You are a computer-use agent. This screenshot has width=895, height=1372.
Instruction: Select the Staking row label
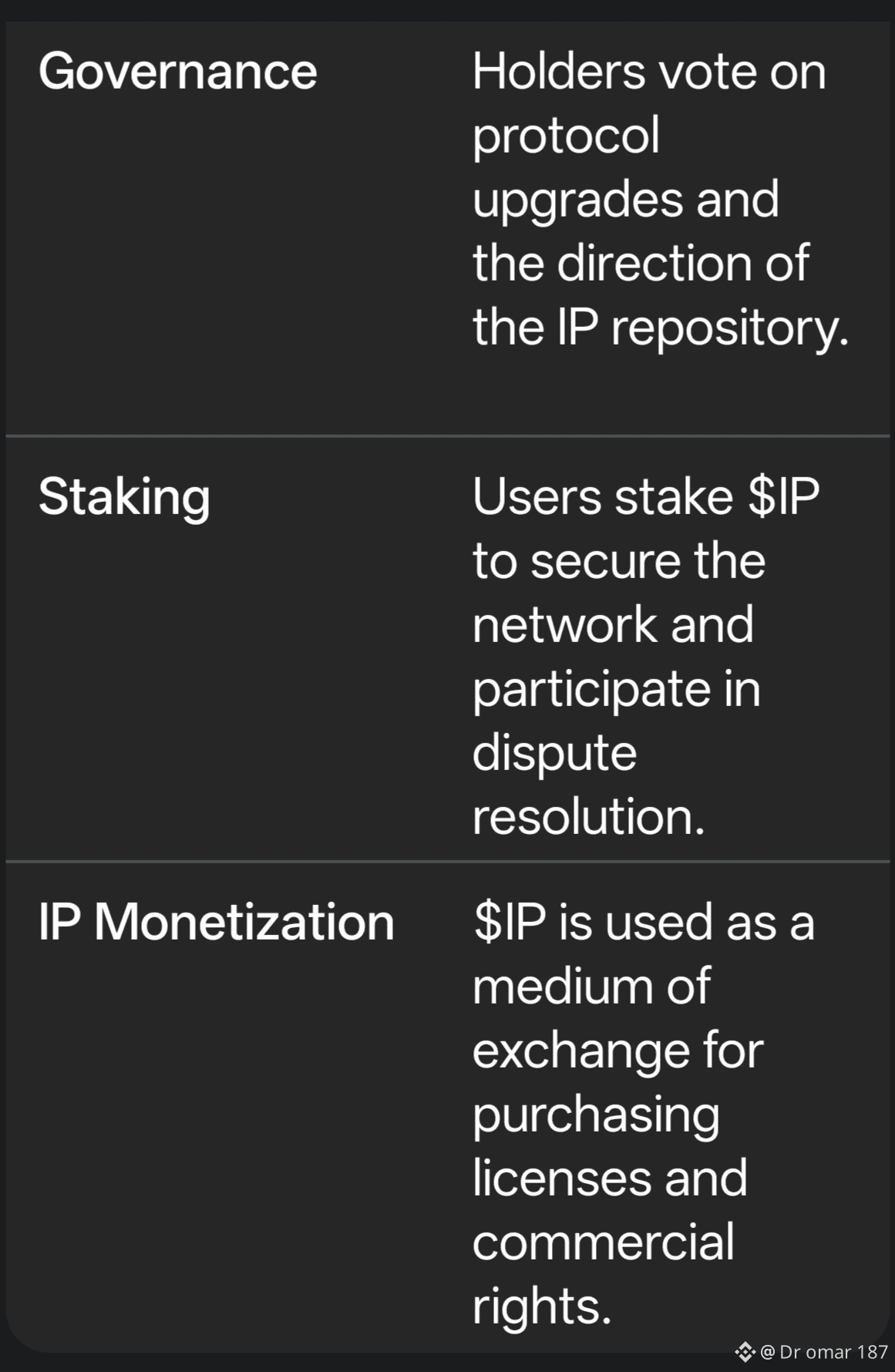124,496
